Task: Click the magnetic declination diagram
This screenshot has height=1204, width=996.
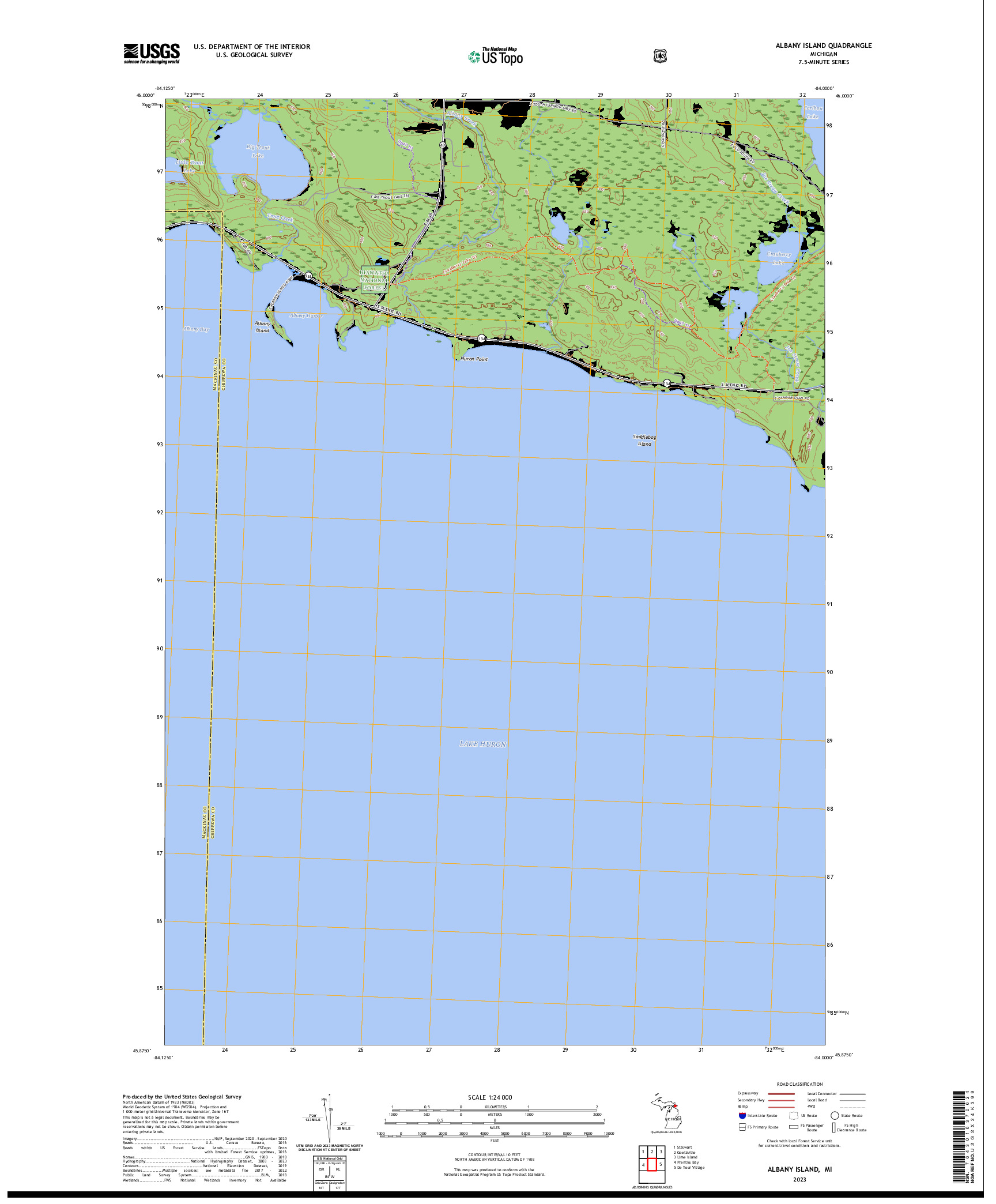Action: click(329, 1118)
